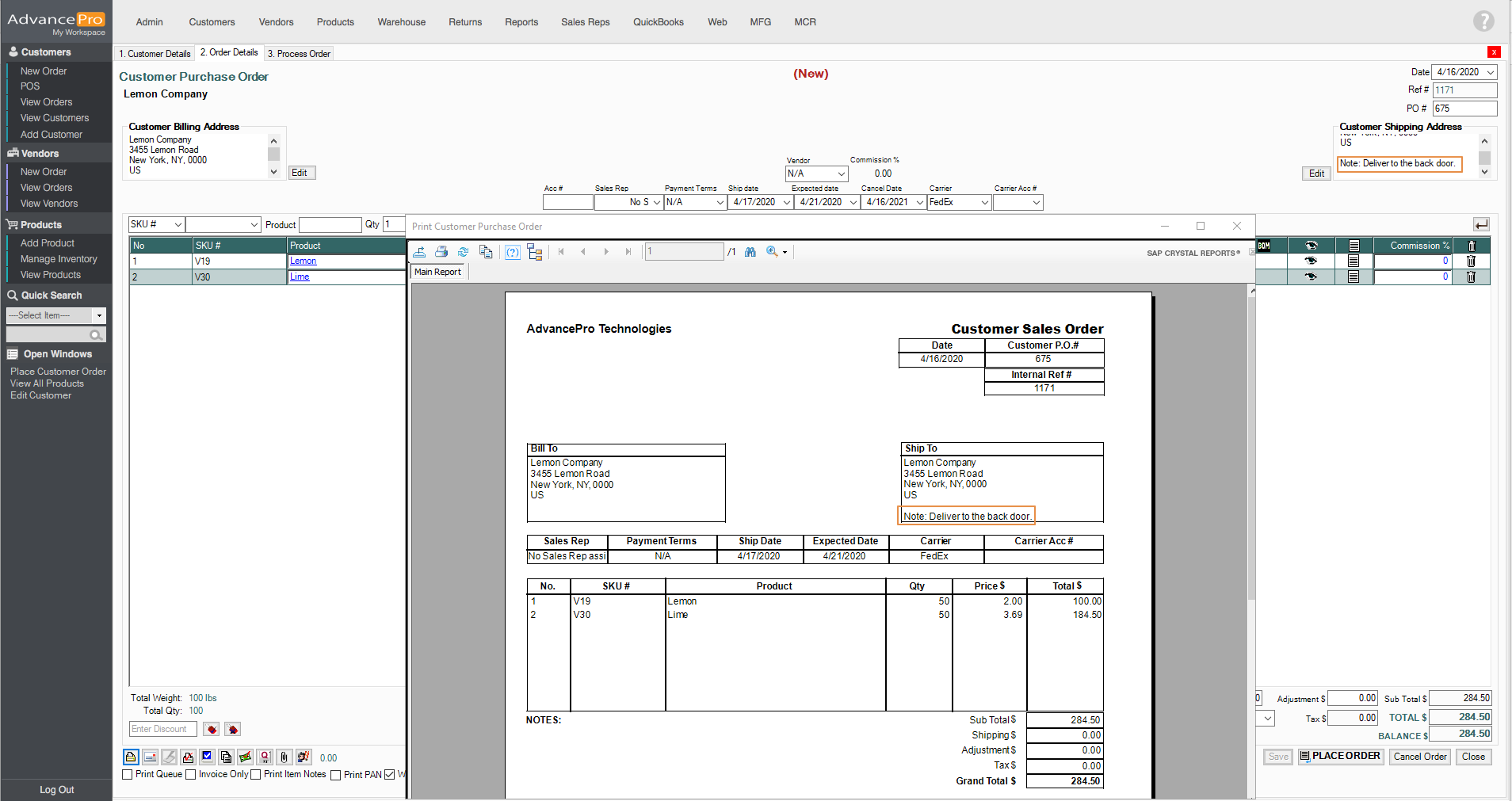The width and height of the screenshot is (1512, 801).
Task: Click the binoculars Find Text icon
Action: click(x=750, y=252)
